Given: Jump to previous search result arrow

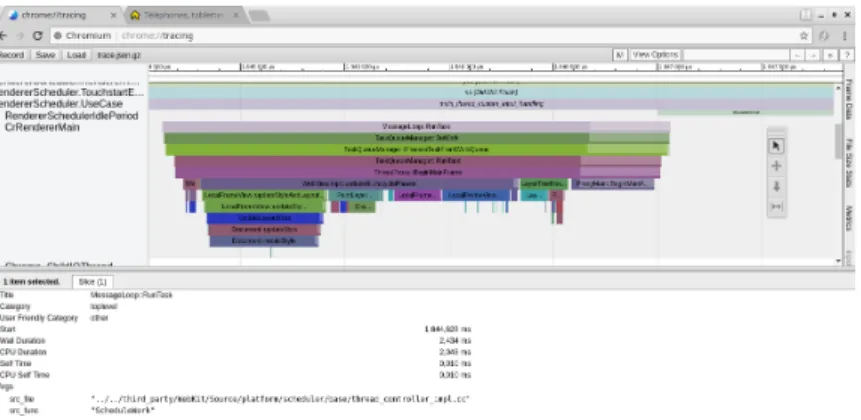Looking at the screenshot, I should tap(797, 55).
